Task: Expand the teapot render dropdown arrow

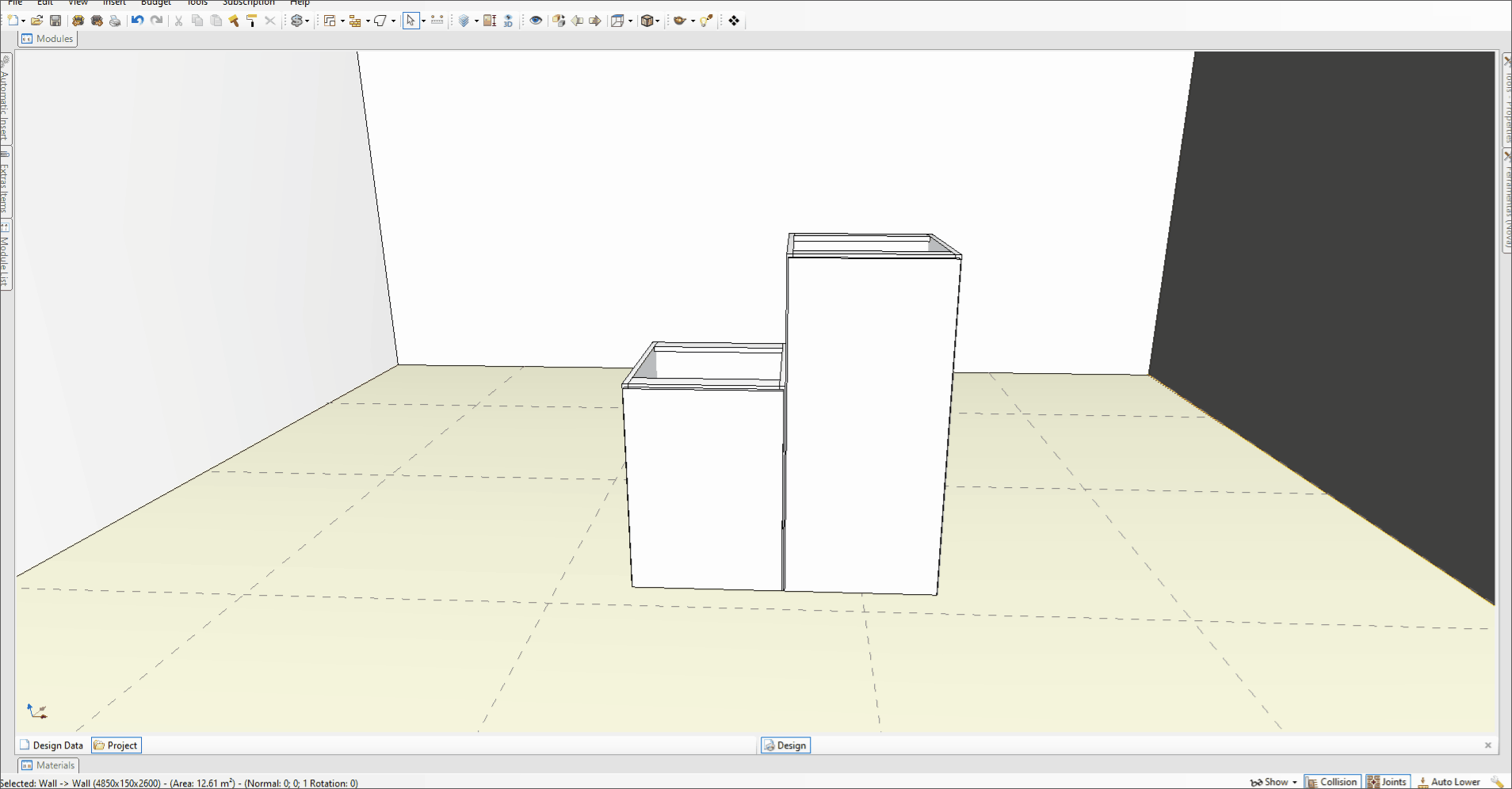Action: pyautogui.click(x=693, y=21)
